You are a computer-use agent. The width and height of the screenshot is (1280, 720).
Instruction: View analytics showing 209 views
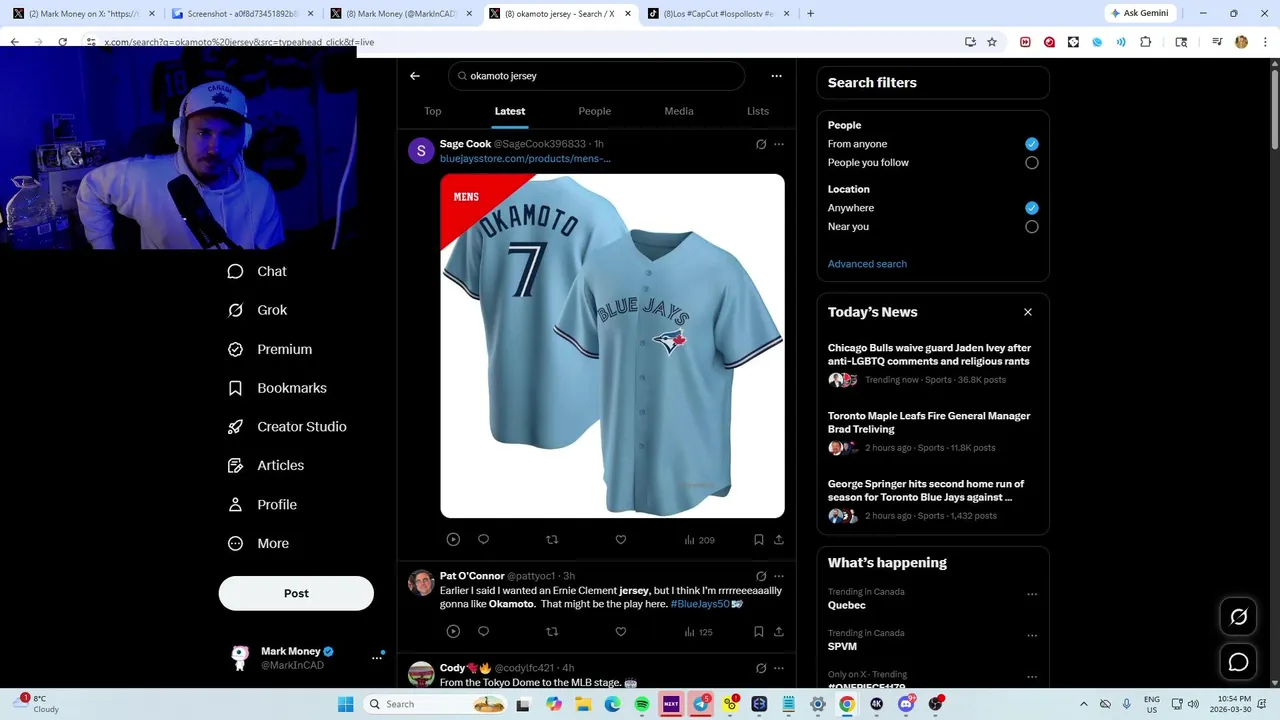699,540
